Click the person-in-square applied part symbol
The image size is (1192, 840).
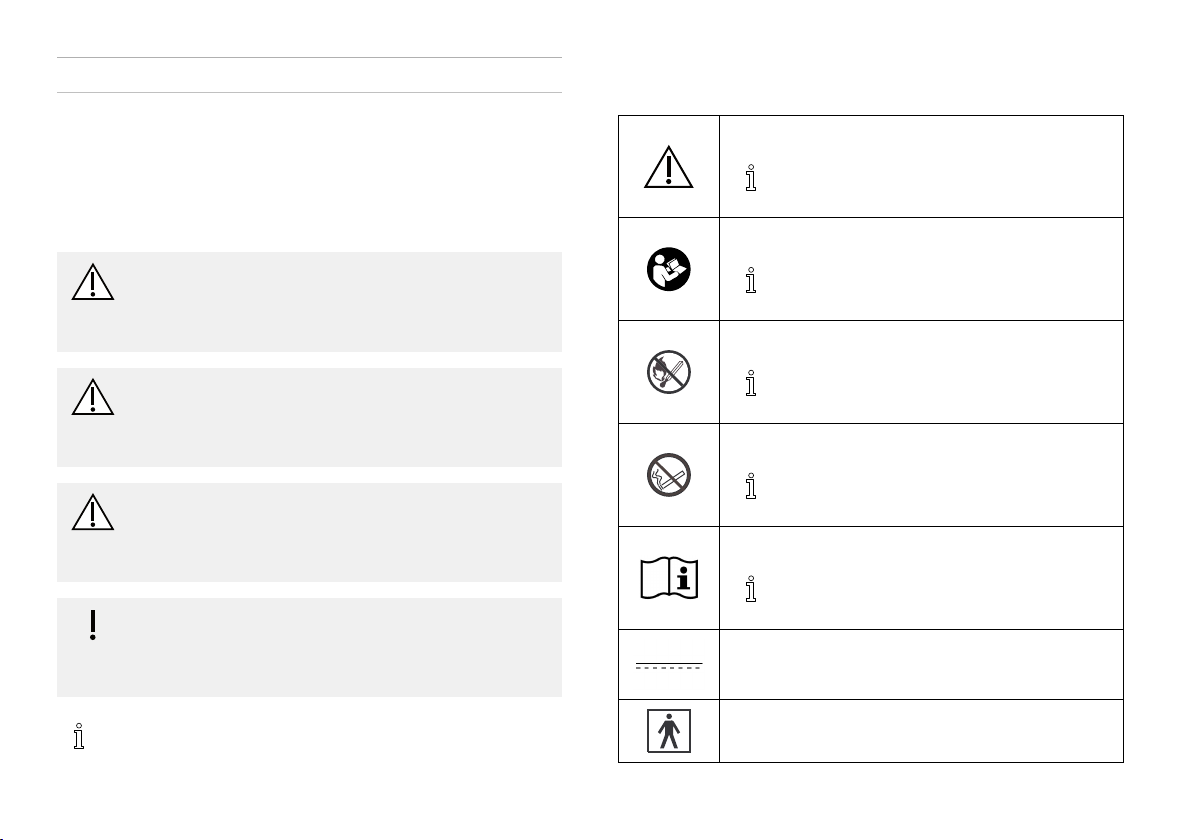tap(669, 731)
